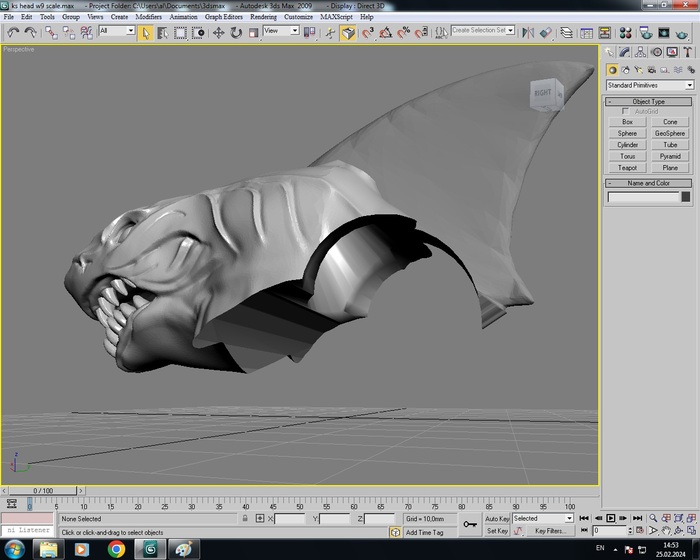Toggle the selection lock icon
Image resolution: width=700 pixels, height=560 pixels.
tap(245, 519)
